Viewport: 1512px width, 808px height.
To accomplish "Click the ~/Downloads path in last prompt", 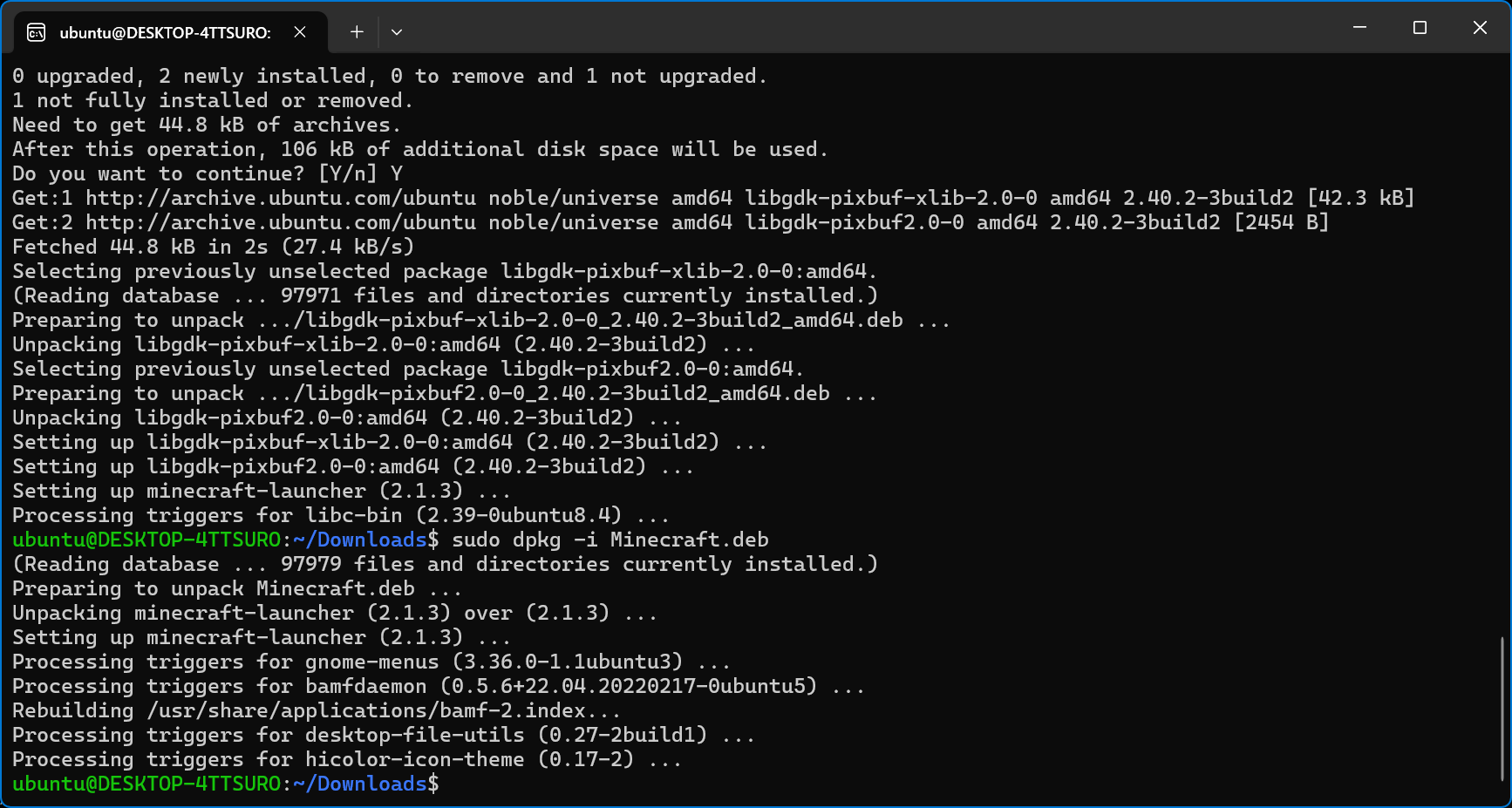I will point(360,784).
